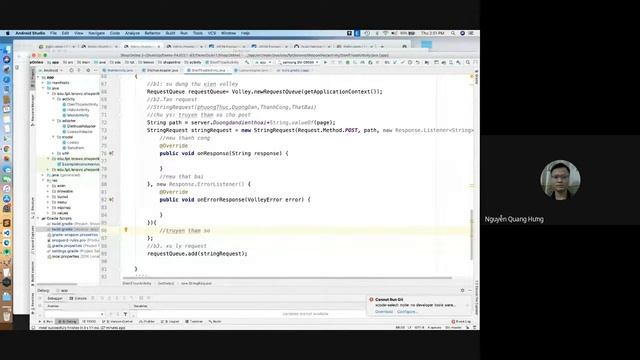640x360 pixels.
Task: Click override gutter icon beside onErrorResponse
Action: [x=111, y=200]
